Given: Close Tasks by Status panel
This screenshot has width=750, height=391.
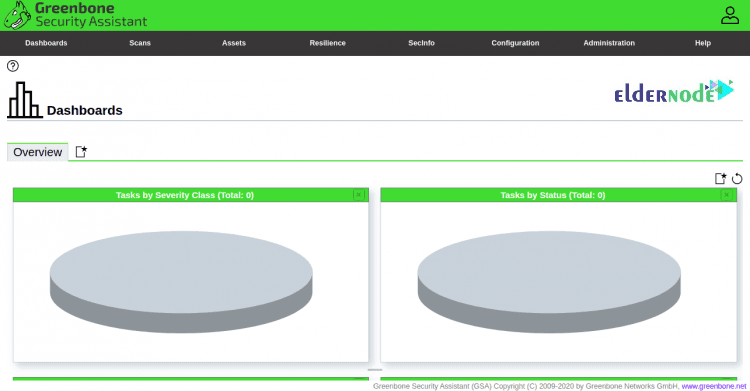Looking at the screenshot, I should click(x=727, y=195).
